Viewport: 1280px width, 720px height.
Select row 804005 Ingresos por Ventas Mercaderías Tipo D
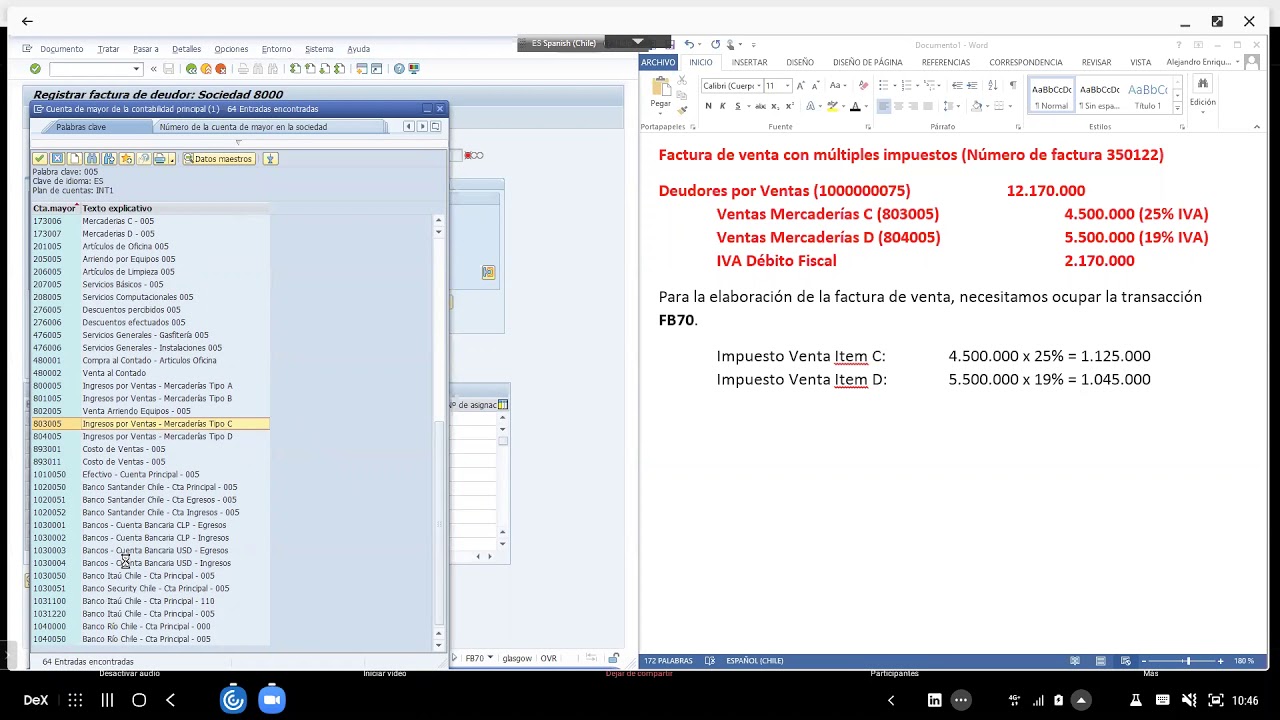click(150, 436)
